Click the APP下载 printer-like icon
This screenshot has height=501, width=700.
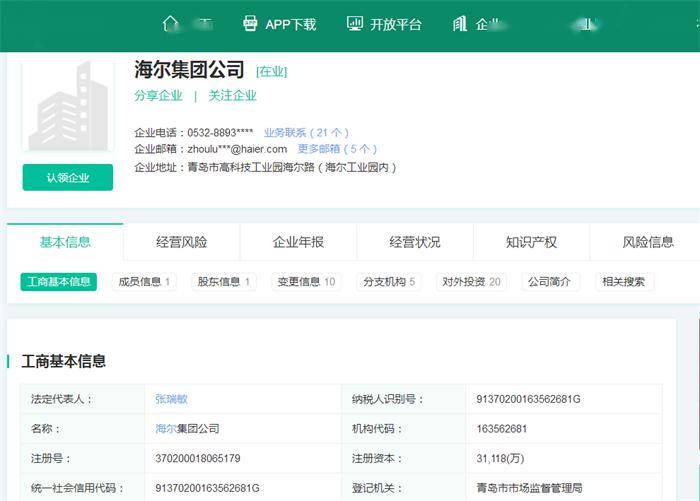(250, 23)
